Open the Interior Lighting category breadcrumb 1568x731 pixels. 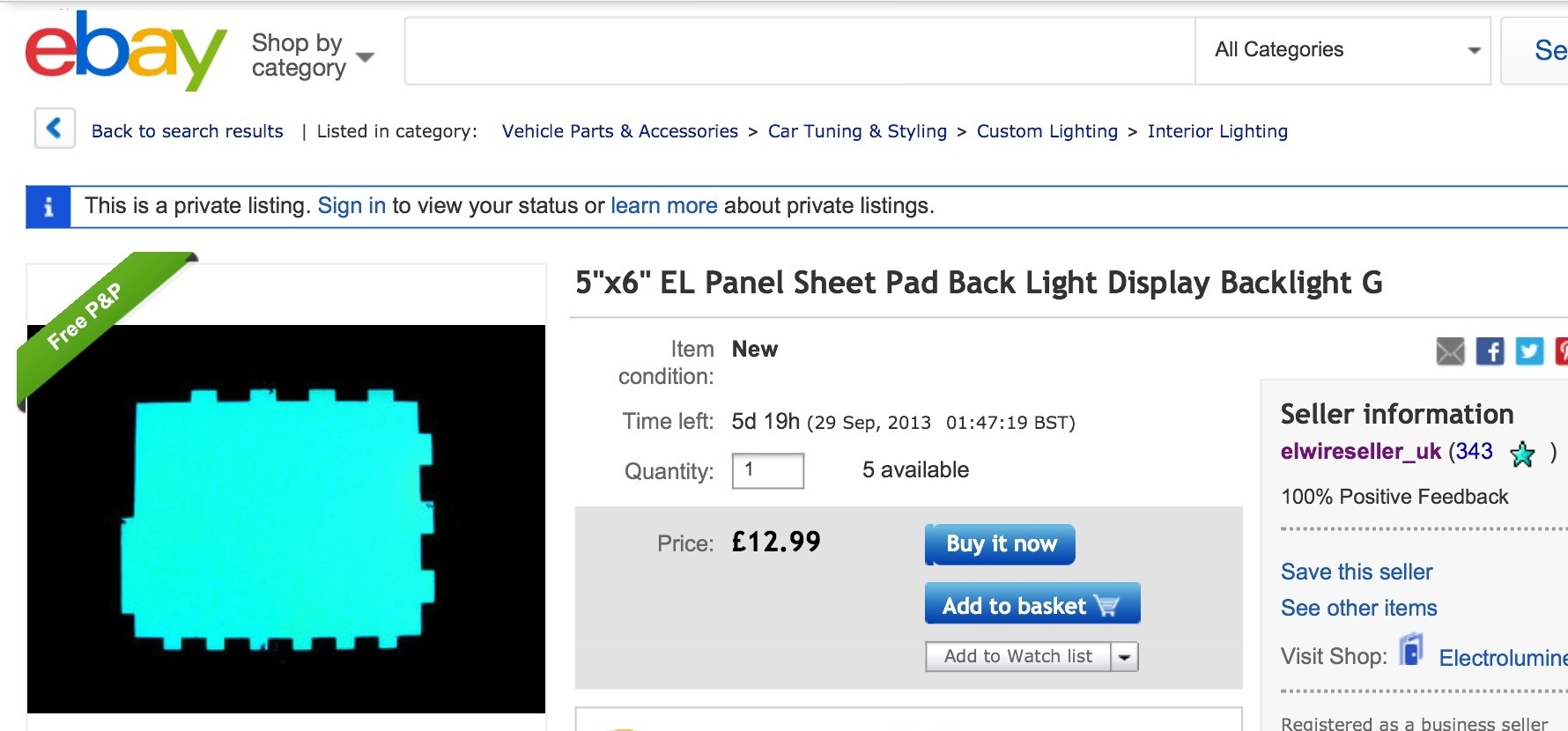click(x=1217, y=131)
